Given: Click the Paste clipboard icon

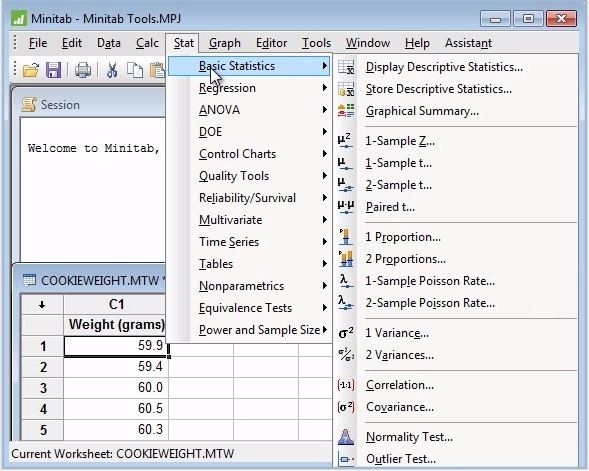Looking at the screenshot, I should (157, 70).
